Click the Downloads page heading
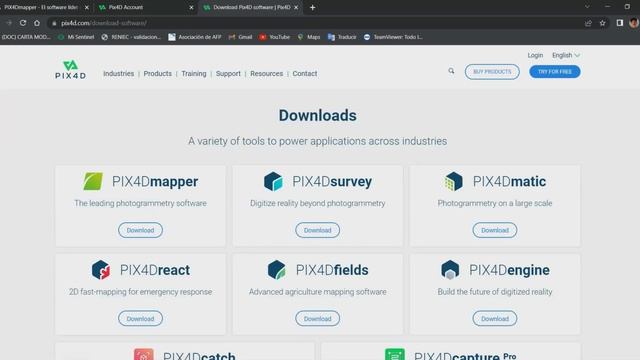Image resolution: width=640 pixels, height=360 pixels. click(x=318, y=116)
